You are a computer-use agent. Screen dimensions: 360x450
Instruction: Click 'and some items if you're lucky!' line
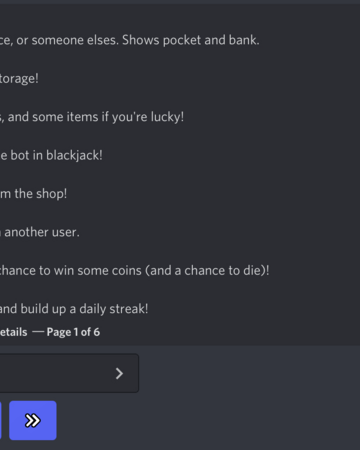(x=96, y=117)
